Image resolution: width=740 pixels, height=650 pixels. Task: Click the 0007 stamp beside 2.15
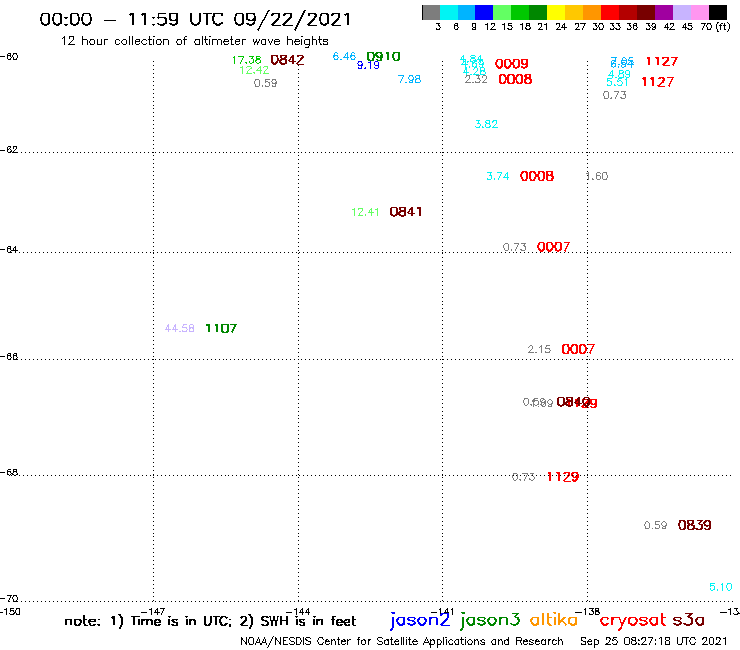[x=578, y=349]
